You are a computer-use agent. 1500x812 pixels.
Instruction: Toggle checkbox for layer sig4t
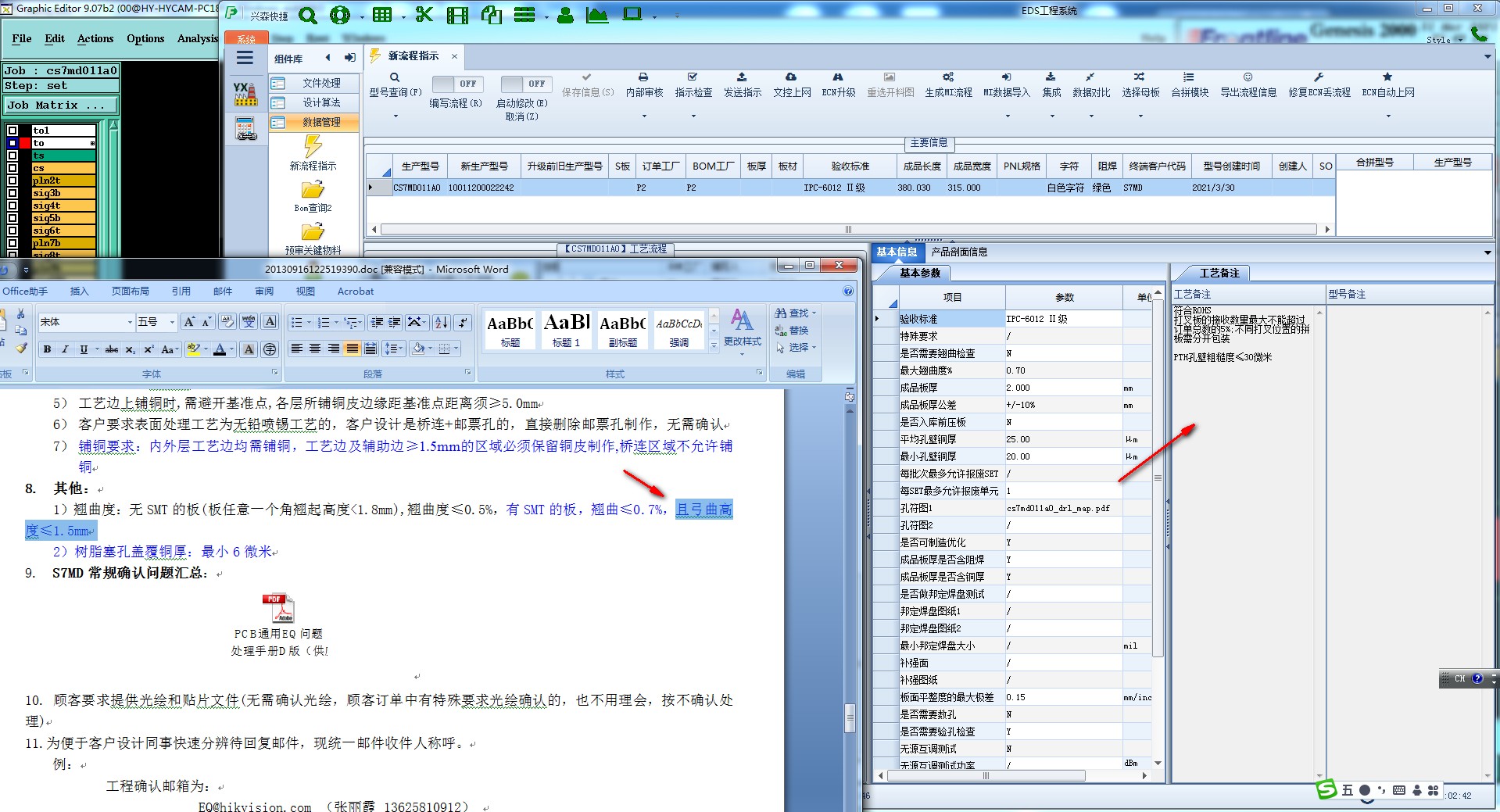tap(13, 206)
